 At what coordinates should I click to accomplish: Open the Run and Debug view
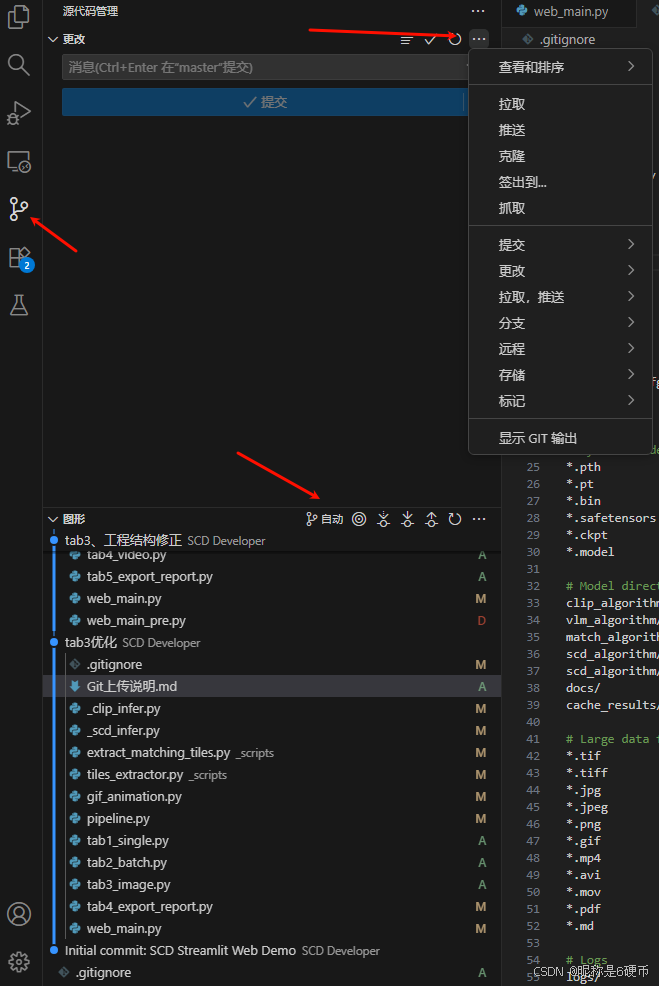(x=19, y=113)
